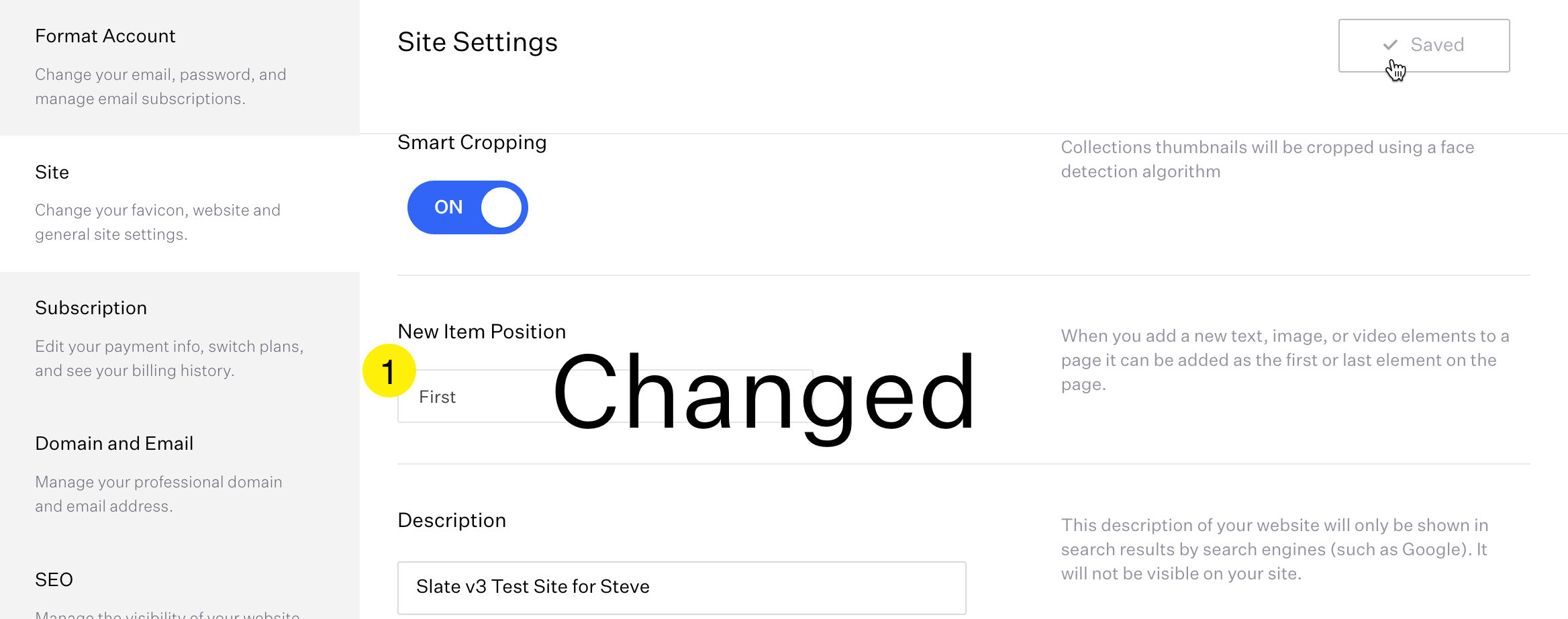Click the Description text field
The width and height of the screenshot is (1568, 619).
coord(681,587)
